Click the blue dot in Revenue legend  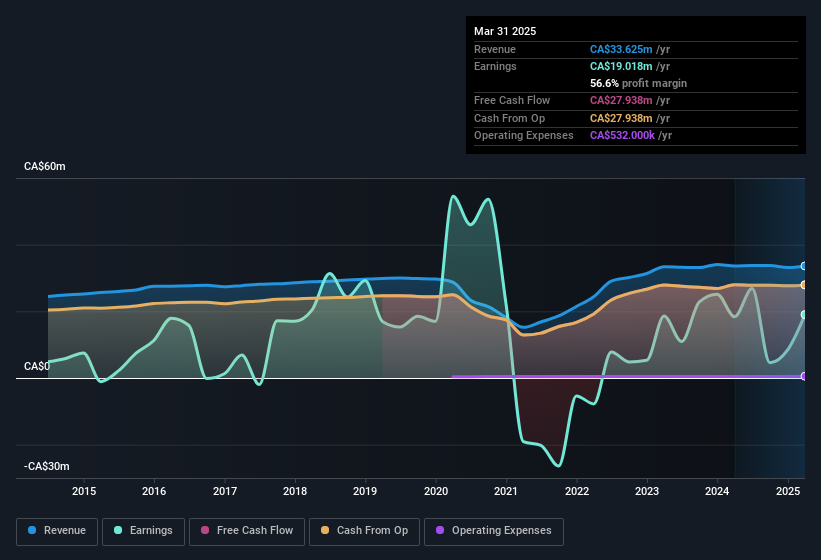(32, 530)
